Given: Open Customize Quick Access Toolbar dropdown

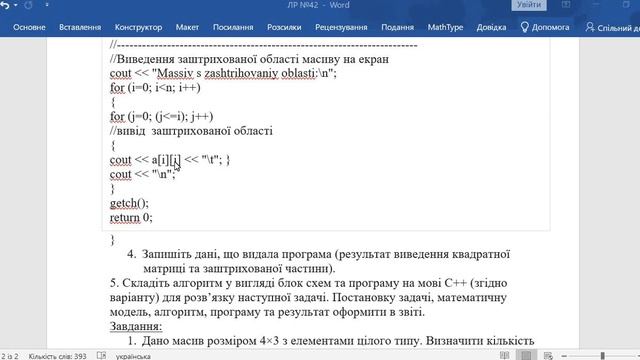Looking at the screenshot, I should pos(47,5).
